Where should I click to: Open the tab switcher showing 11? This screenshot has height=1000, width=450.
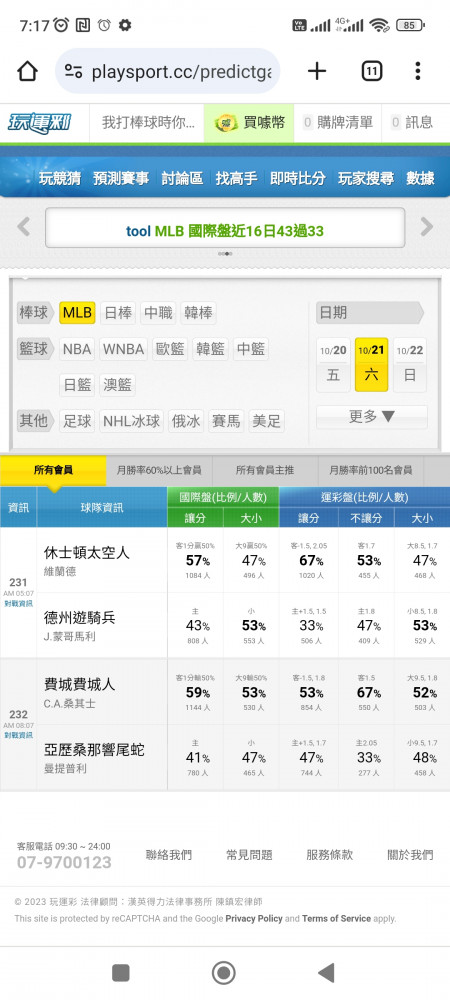click(x=372, y=71)
